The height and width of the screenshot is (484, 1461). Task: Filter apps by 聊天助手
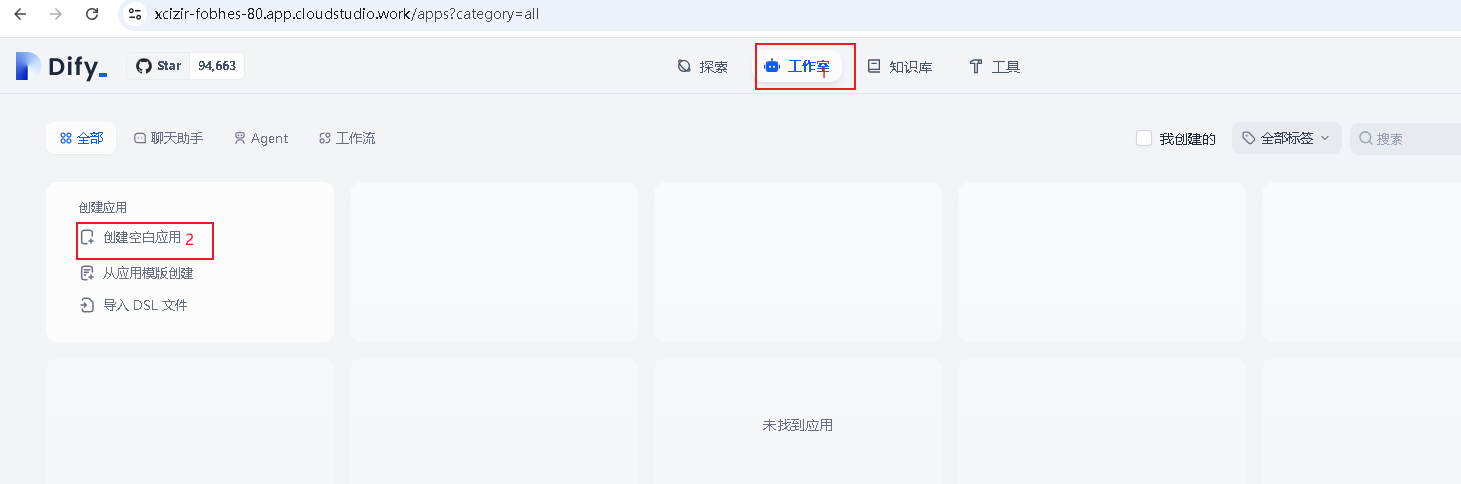(168, 138)
